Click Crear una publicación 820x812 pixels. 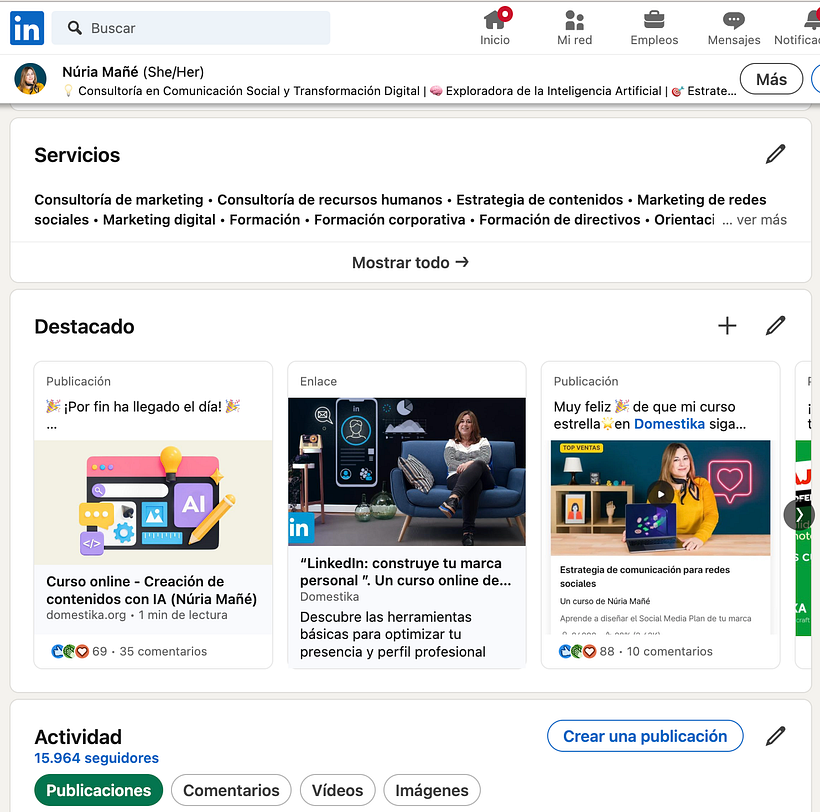[645, 736]
